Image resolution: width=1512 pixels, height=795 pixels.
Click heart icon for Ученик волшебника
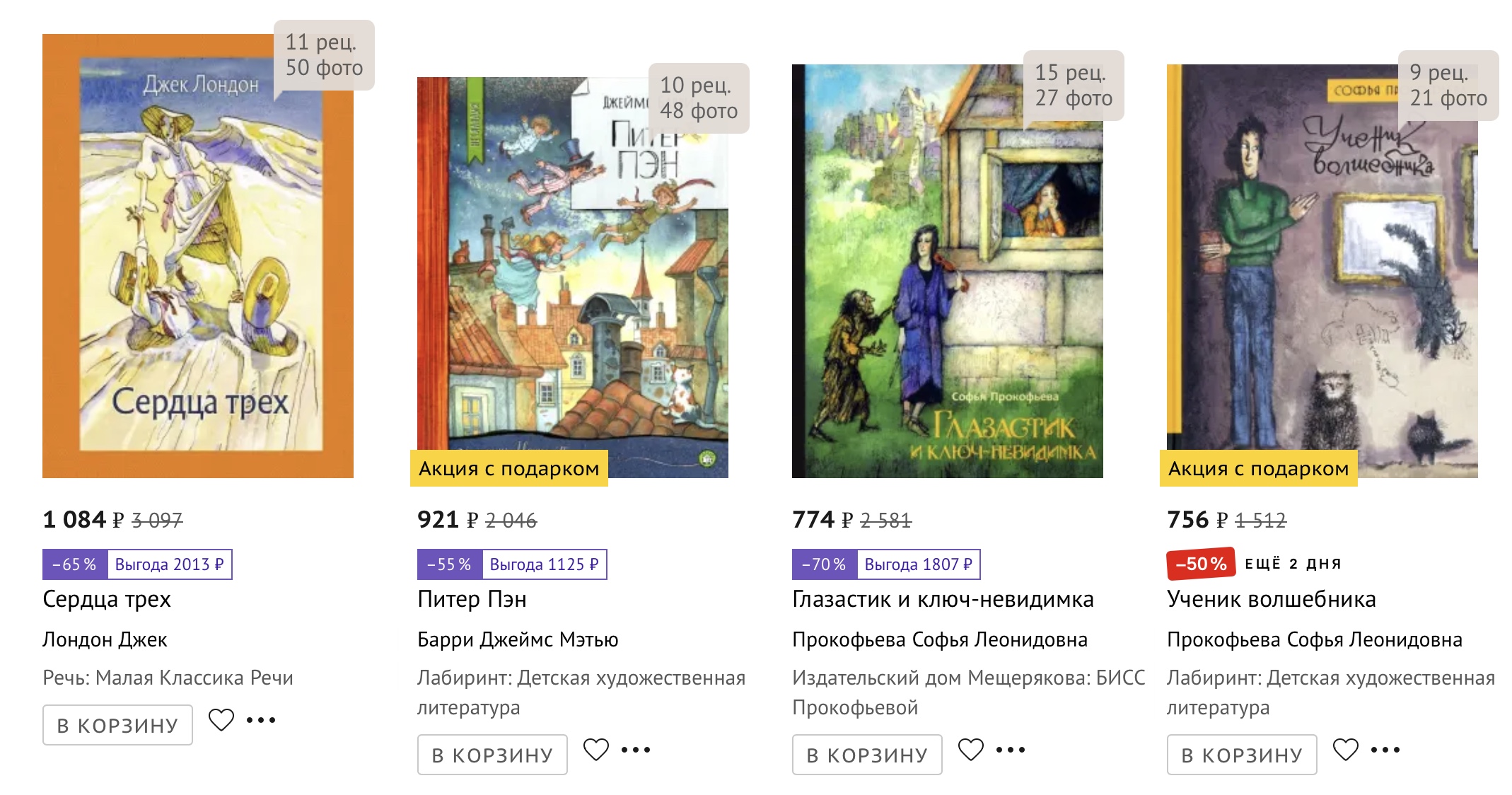point(1346,750)
